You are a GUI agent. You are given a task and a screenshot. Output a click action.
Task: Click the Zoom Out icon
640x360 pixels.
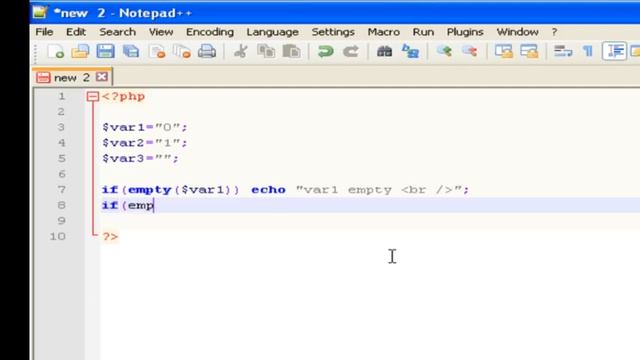point(469,51)
